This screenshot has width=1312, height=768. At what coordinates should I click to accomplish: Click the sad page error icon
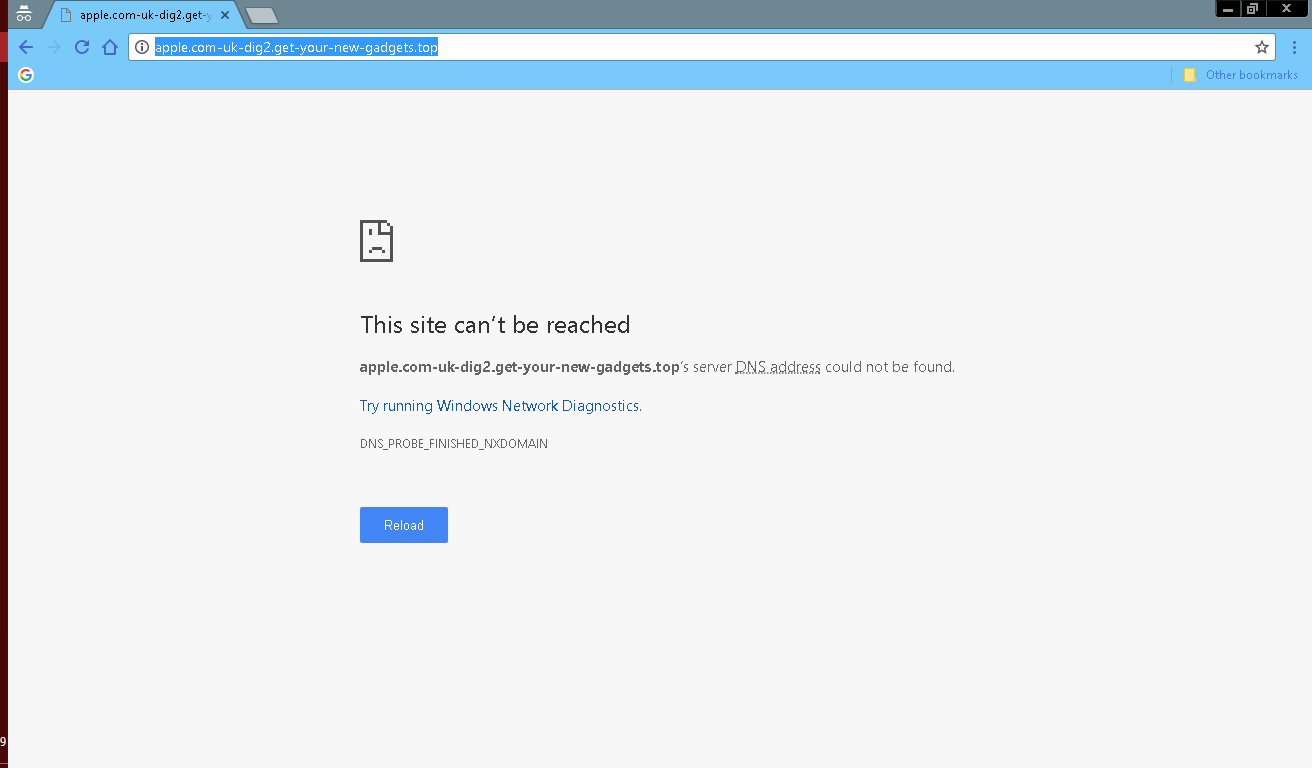(376, 241)
